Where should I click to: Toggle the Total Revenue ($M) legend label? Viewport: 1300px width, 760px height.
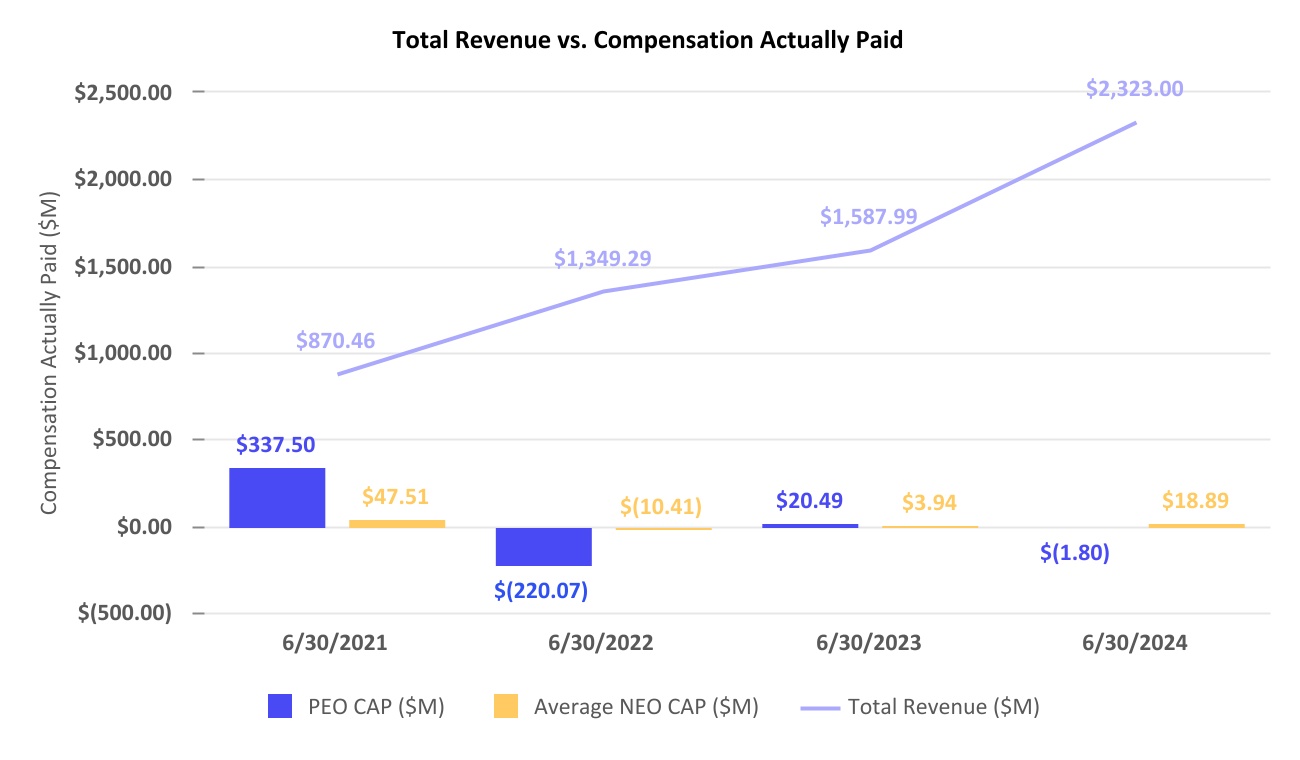(943, 707)
